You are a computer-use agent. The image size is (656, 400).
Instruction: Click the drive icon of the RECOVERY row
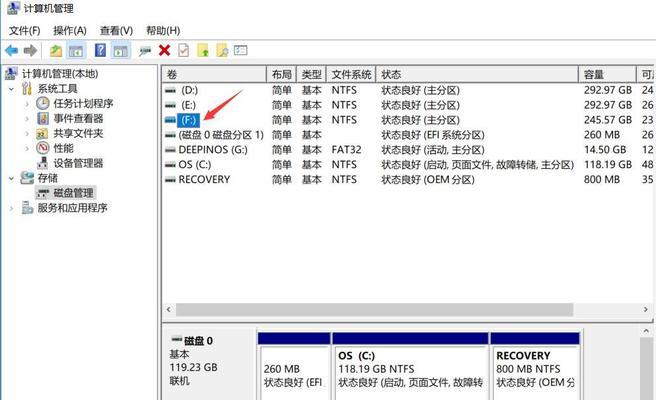pos(170,179)
